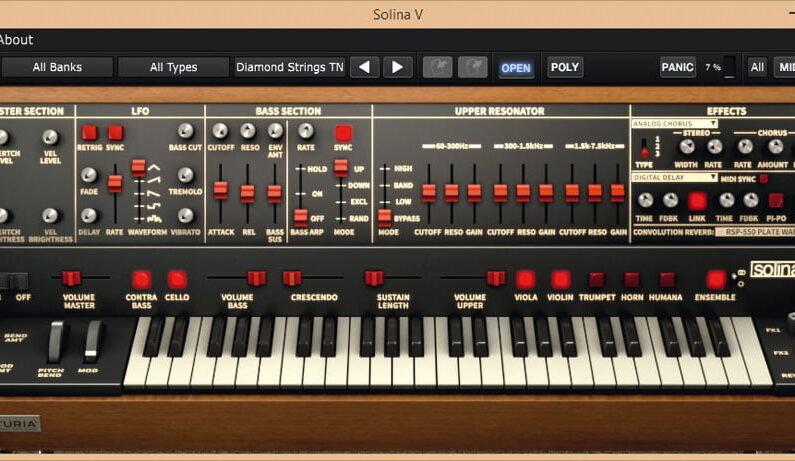Screen dimensions: 795x461
Task: Toggle the Viola voice button
Action: coord(525,279)
